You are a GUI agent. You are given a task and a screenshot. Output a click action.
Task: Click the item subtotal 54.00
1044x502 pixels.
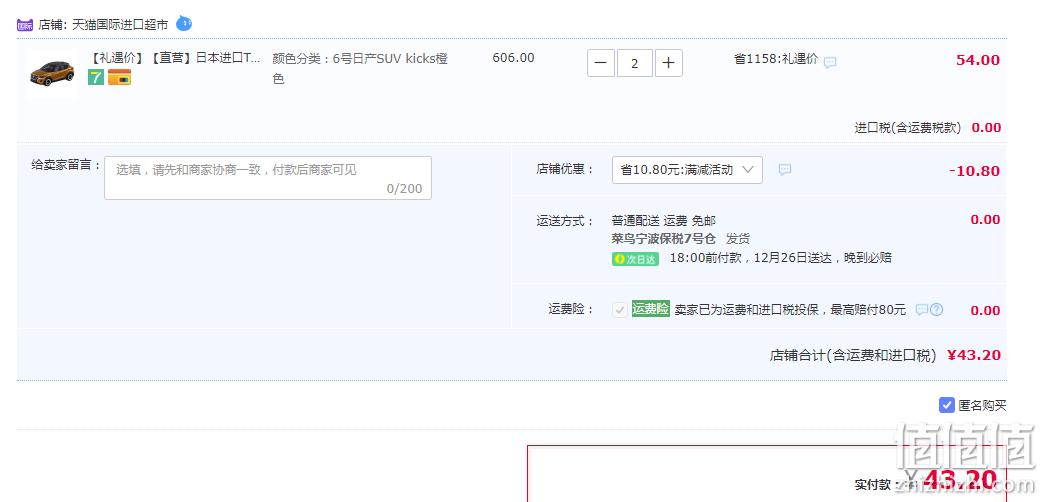click(977, 60)
